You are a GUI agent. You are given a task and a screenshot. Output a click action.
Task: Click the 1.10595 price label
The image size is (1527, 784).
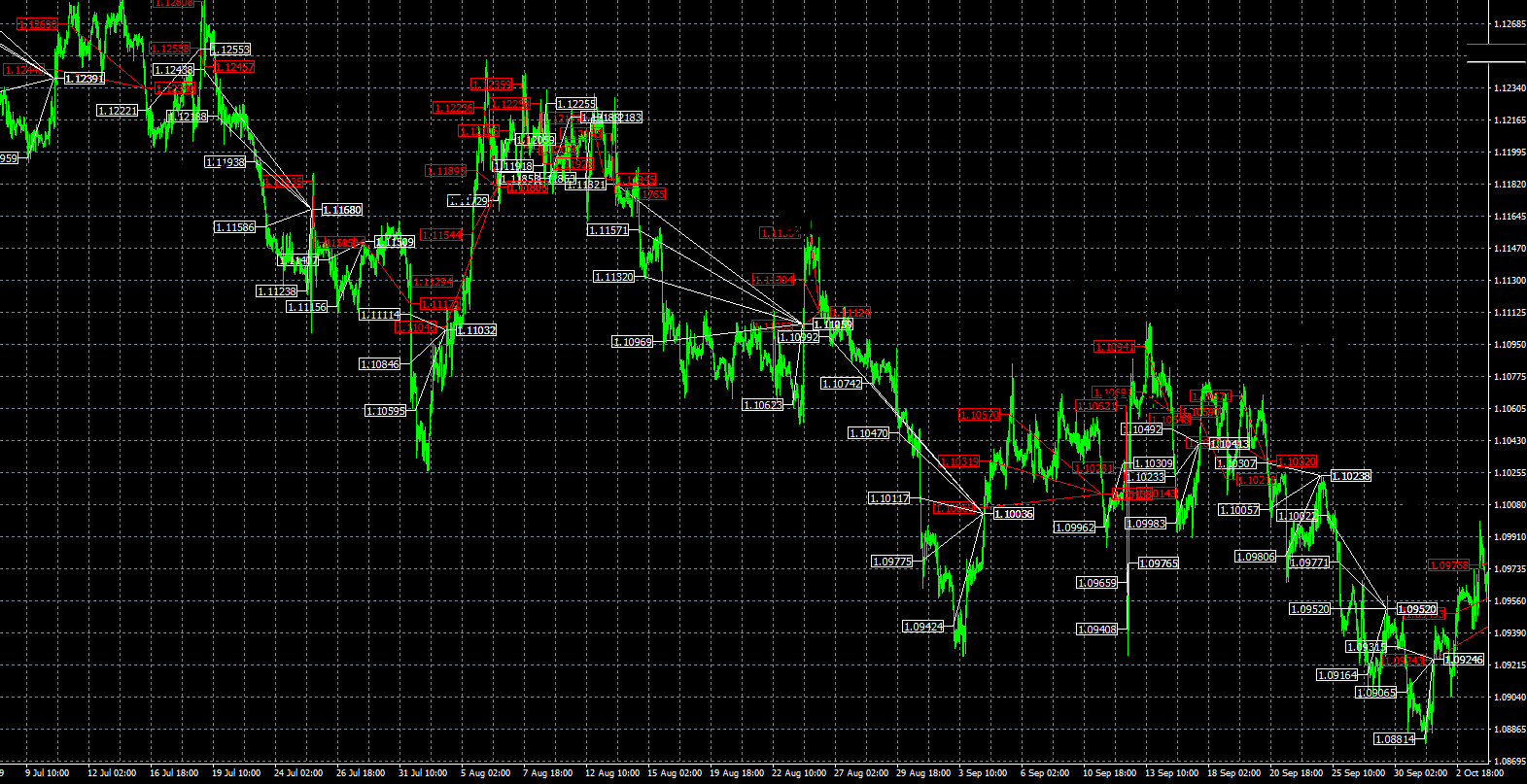[386, 411]
